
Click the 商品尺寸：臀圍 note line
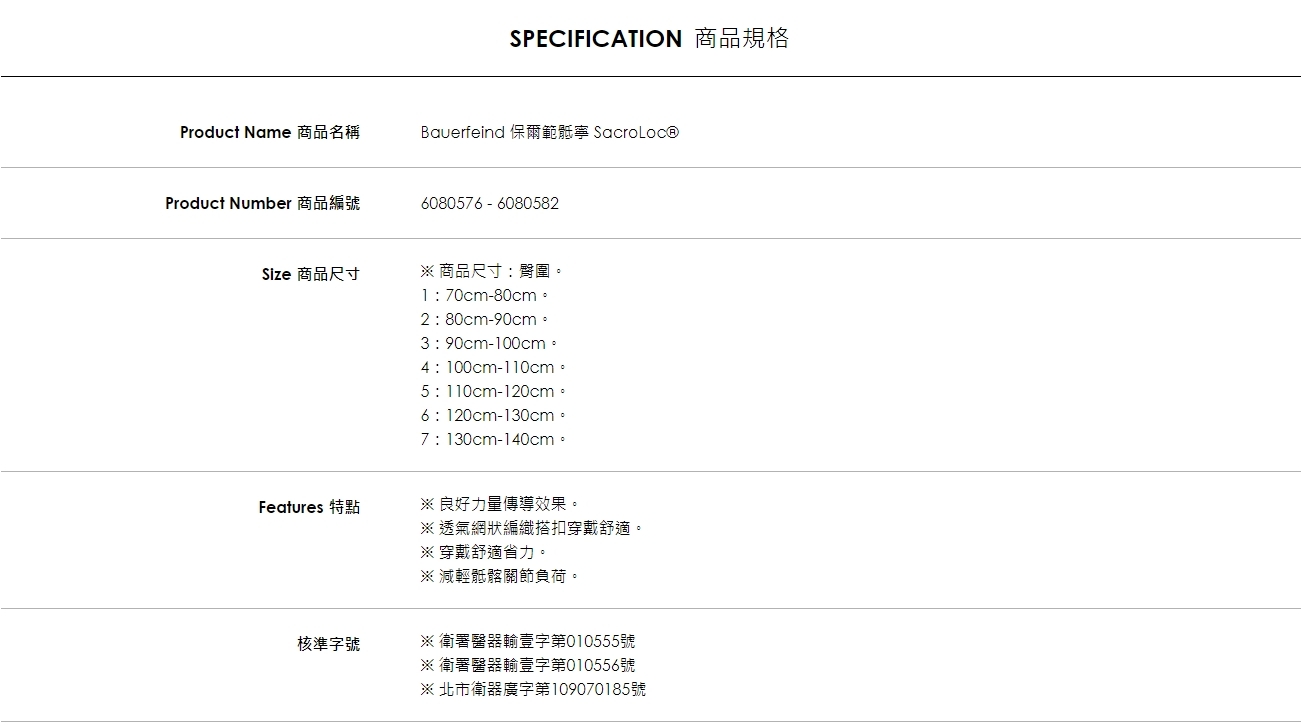(x=492, y=272)
